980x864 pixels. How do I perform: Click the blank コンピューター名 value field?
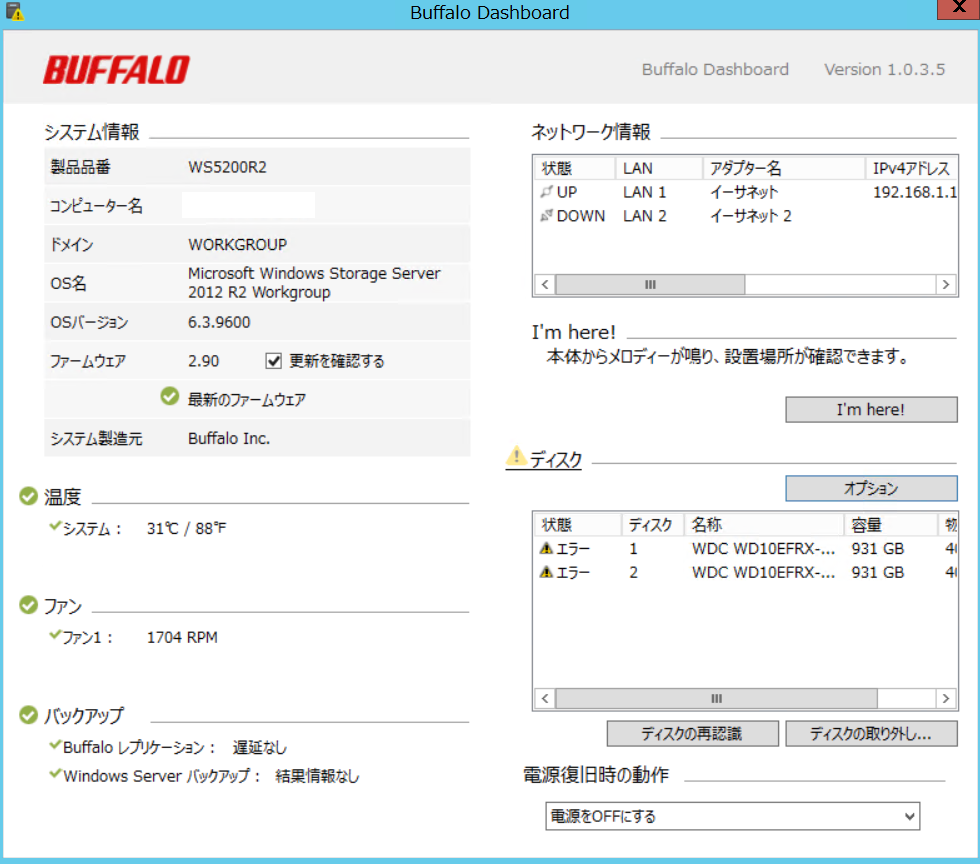[x=248, y=205]
